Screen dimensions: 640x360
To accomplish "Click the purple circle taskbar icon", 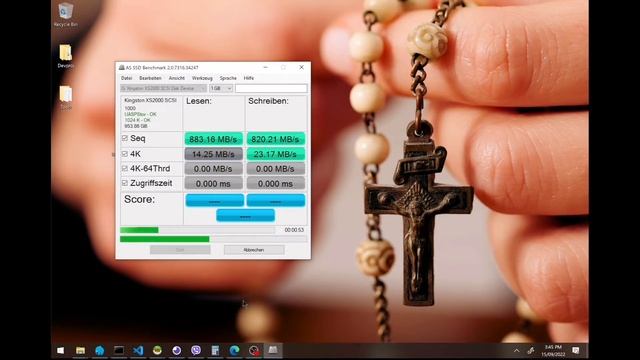I will tap(176, 350).
